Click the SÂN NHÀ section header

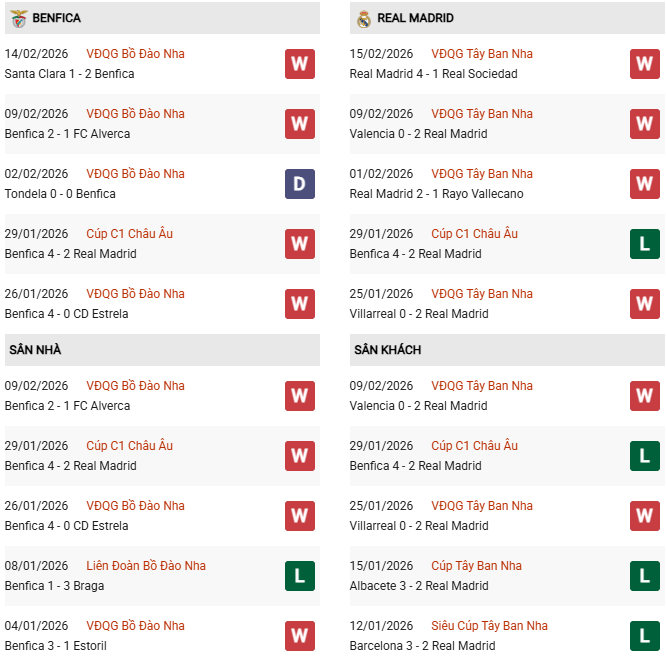click(36, 350)
